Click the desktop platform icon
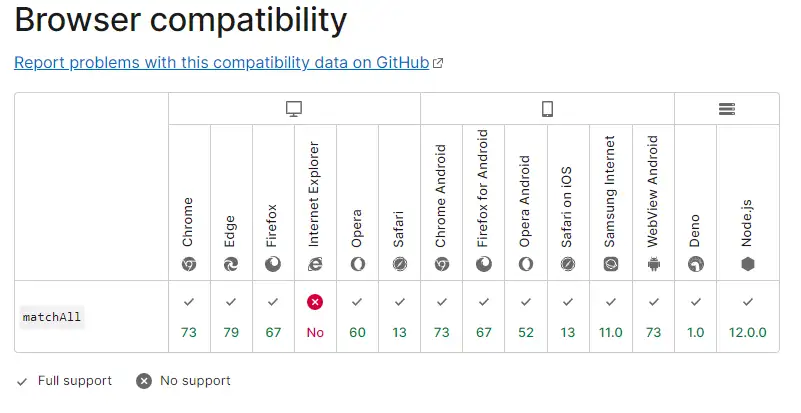This screenshot has width=801, height=413. click(294, 109)
